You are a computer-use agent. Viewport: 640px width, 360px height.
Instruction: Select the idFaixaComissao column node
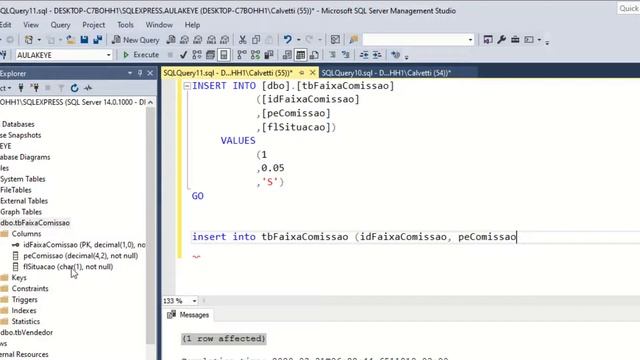pyautogui.click(x=84, y=245)
